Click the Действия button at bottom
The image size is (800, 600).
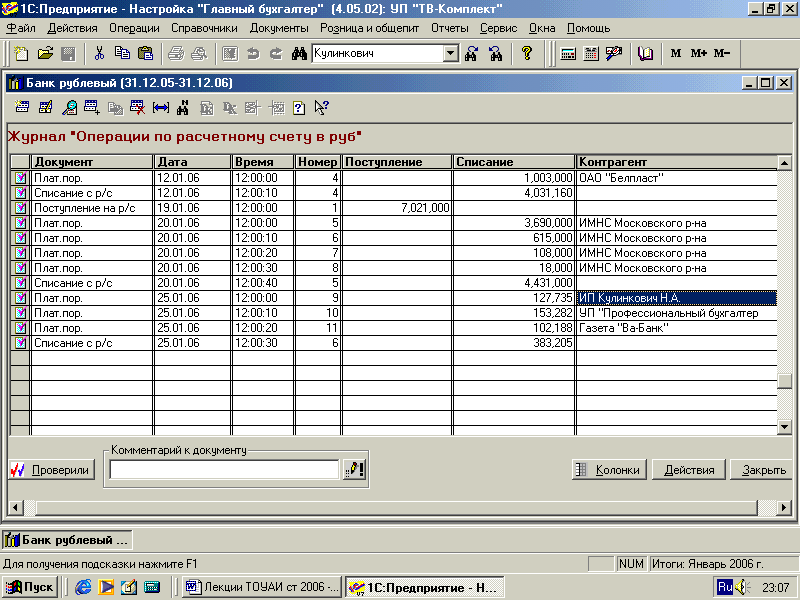click(x=689, y=470)
